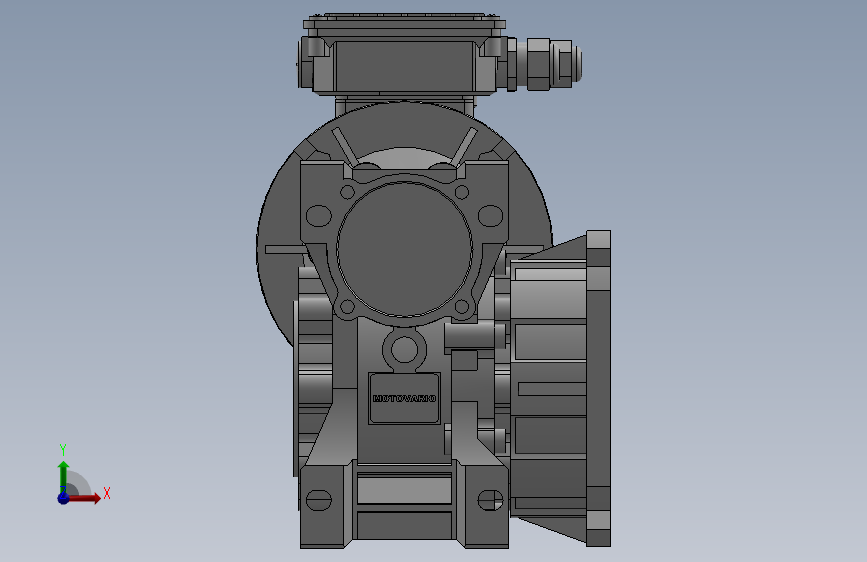Click the green Y axis arrow of the triad
The width and height of the screenshot is (867, 562).
[63, 477]
